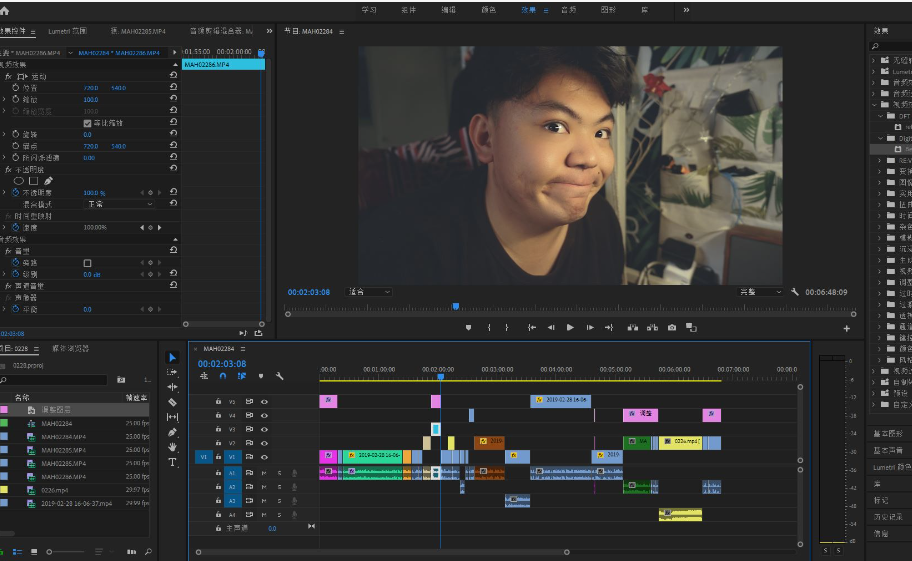The width and height of the screenshot is (912, 561).
Task: Click the Lift button in Program Monitor
Action: point(633,328)
